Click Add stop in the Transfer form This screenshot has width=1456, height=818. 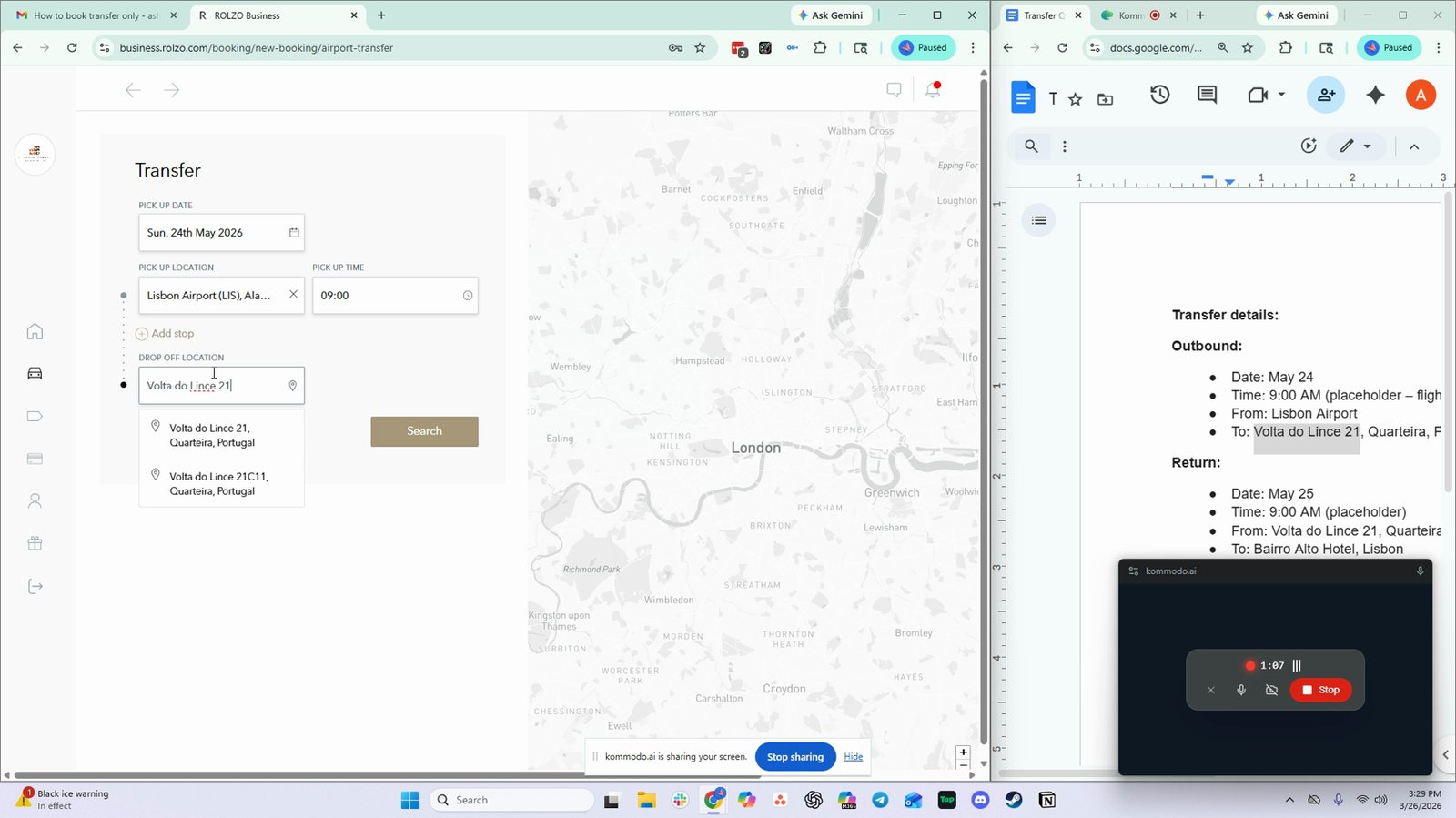click(x=165, y=333)
